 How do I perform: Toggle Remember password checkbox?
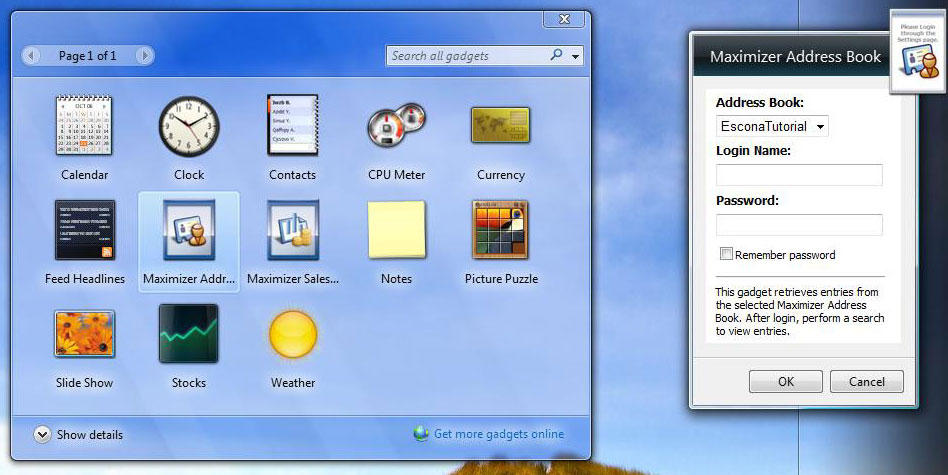pos(726,254)
